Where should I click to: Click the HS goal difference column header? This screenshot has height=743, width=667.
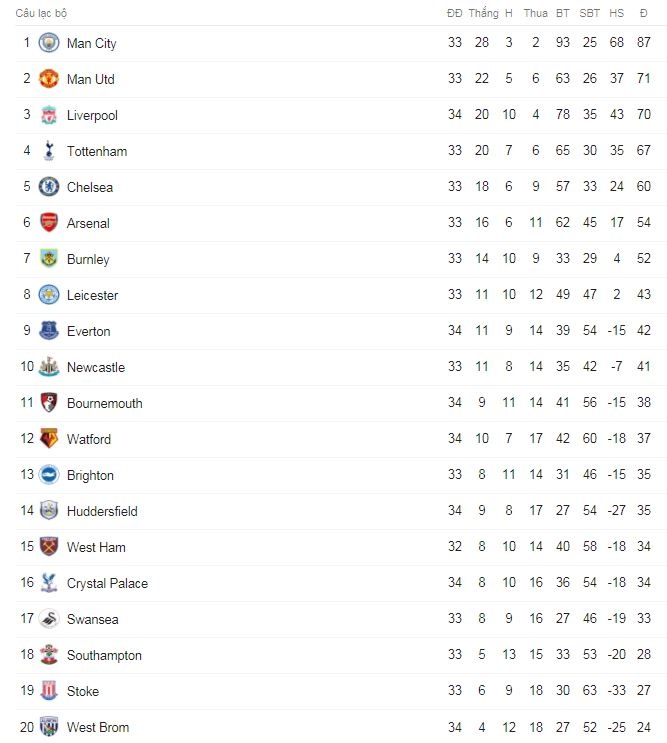tap(617, 13)
